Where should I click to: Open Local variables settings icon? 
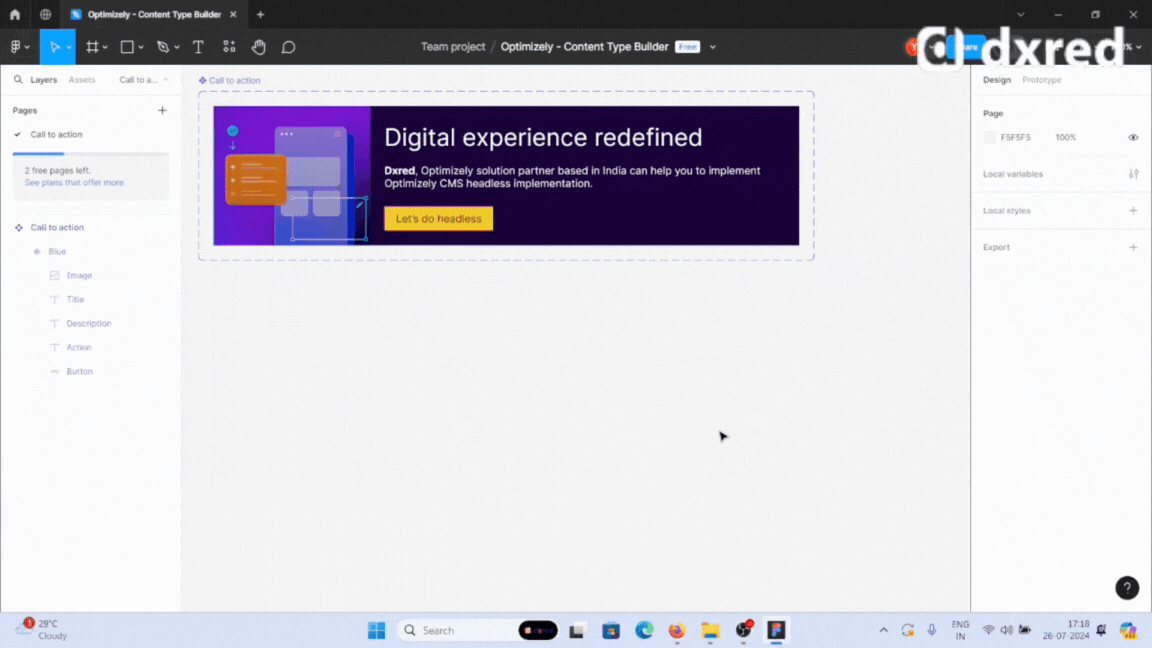pos(1133,174)
